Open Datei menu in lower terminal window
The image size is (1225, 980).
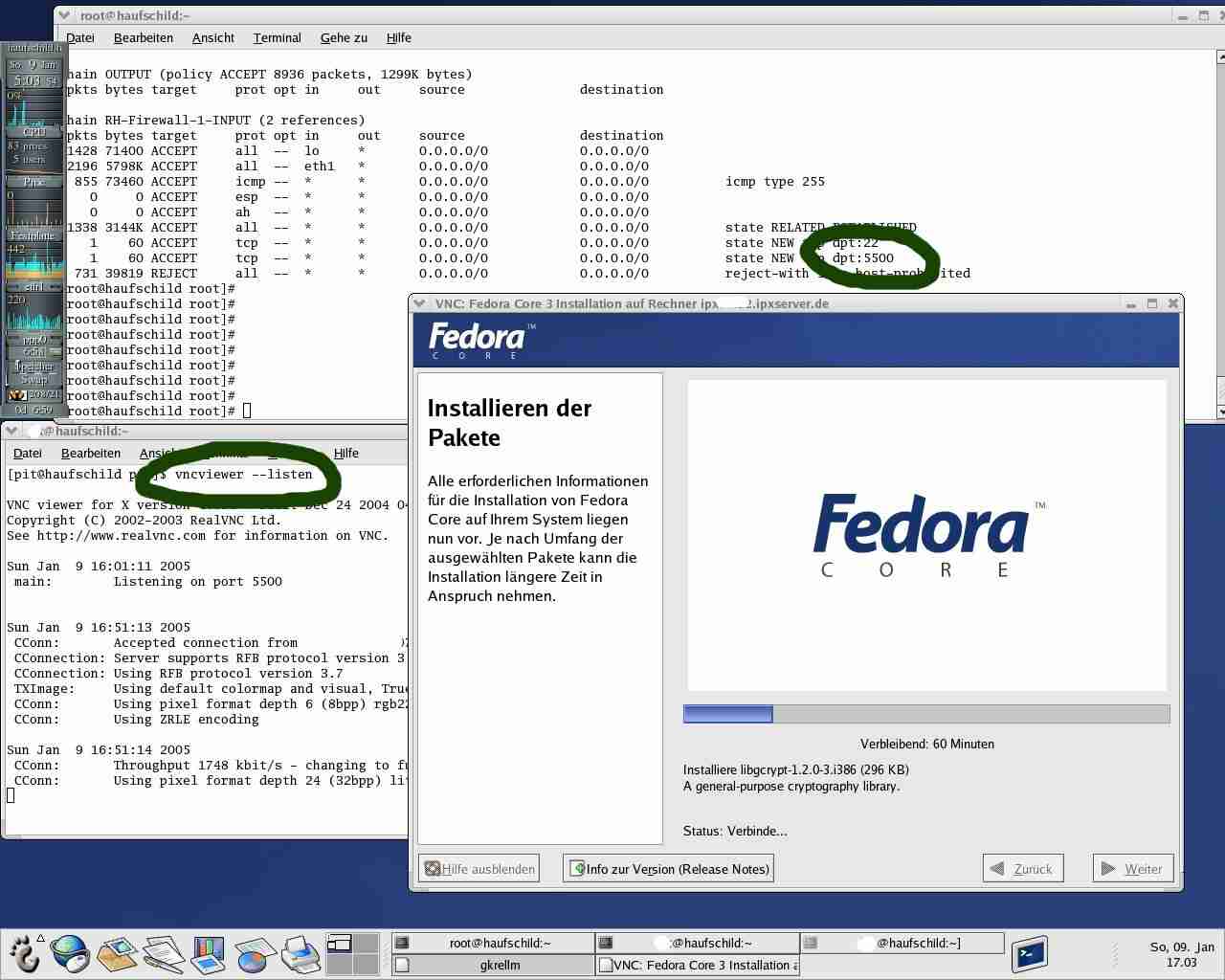(28, 453)
